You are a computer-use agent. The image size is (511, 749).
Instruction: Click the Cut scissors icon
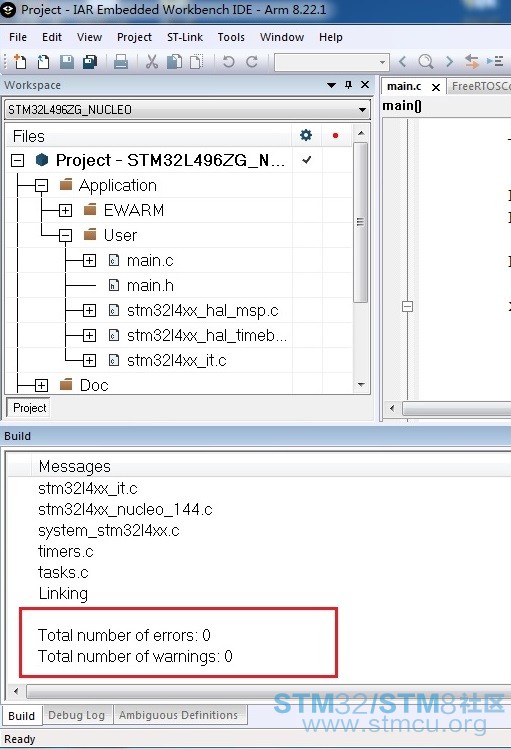[x=152, y=62]
